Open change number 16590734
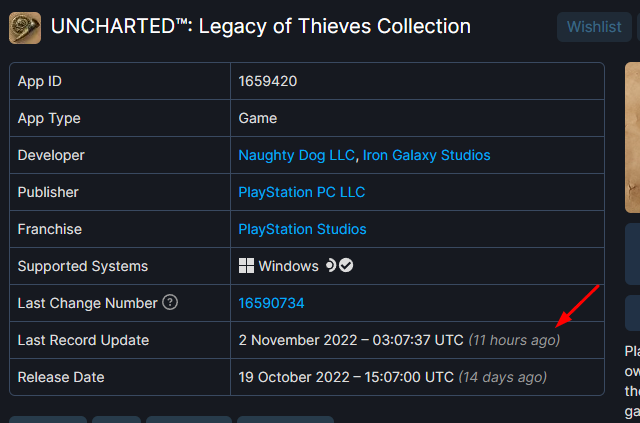 (271, 303)
